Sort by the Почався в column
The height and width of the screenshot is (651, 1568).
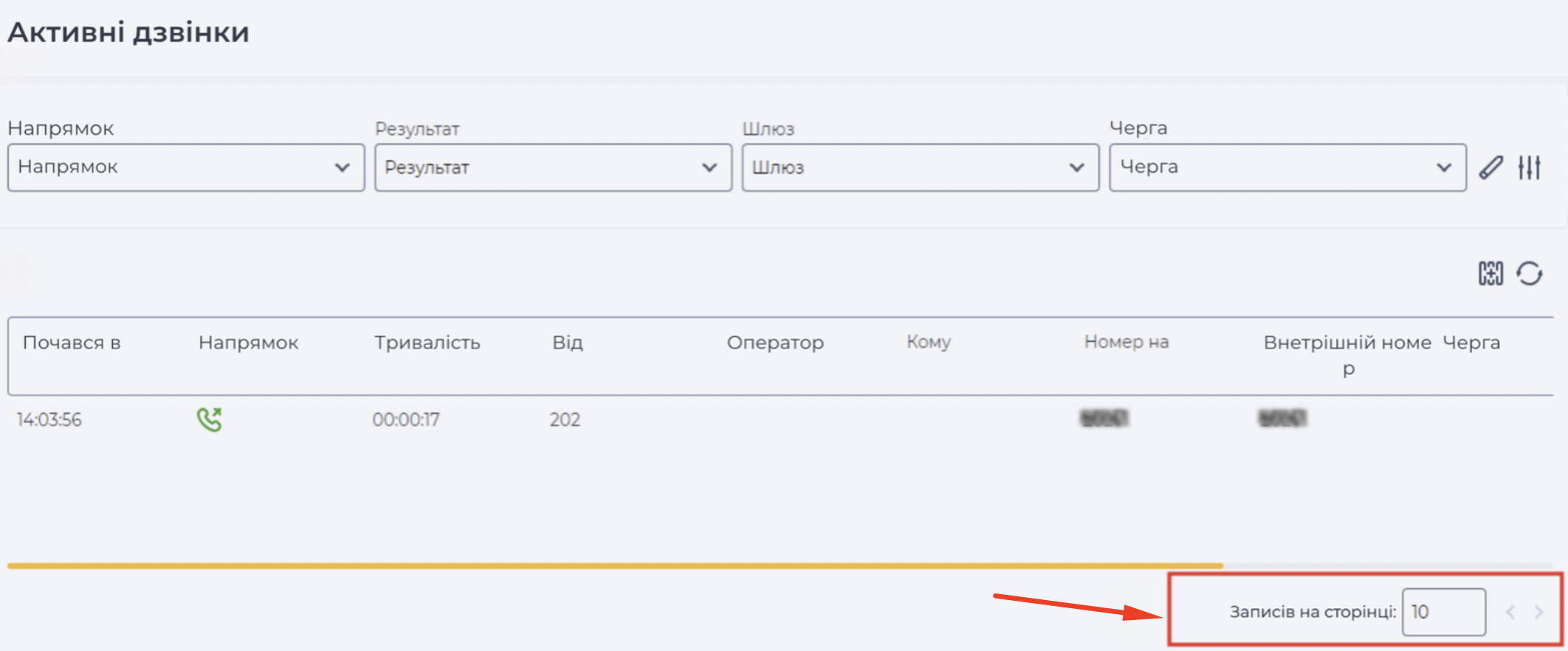click(72, 342)
